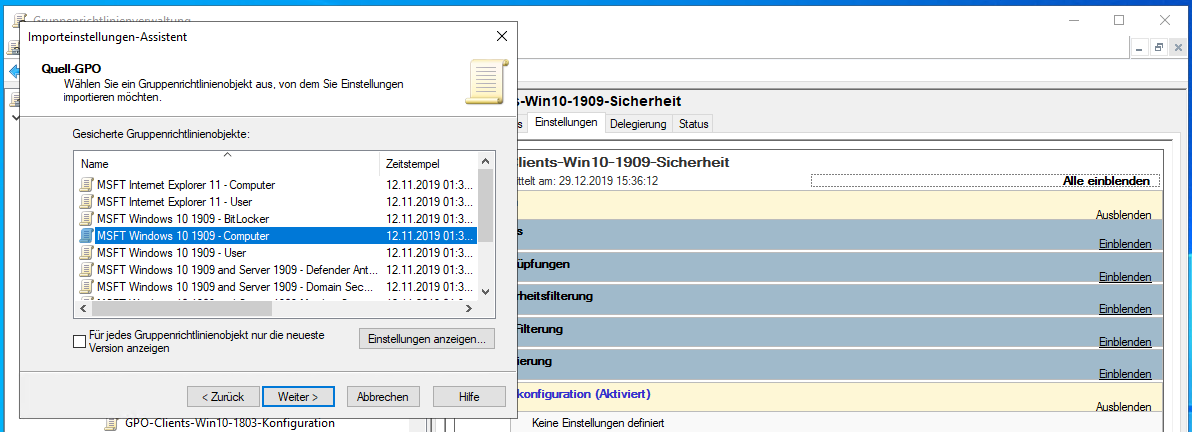Image resolution: width=1192 pixels, height=432 pixels.
Task: Click icon of MSFT Windows 10 1909 - Computer
Action: tap(86, 236)
